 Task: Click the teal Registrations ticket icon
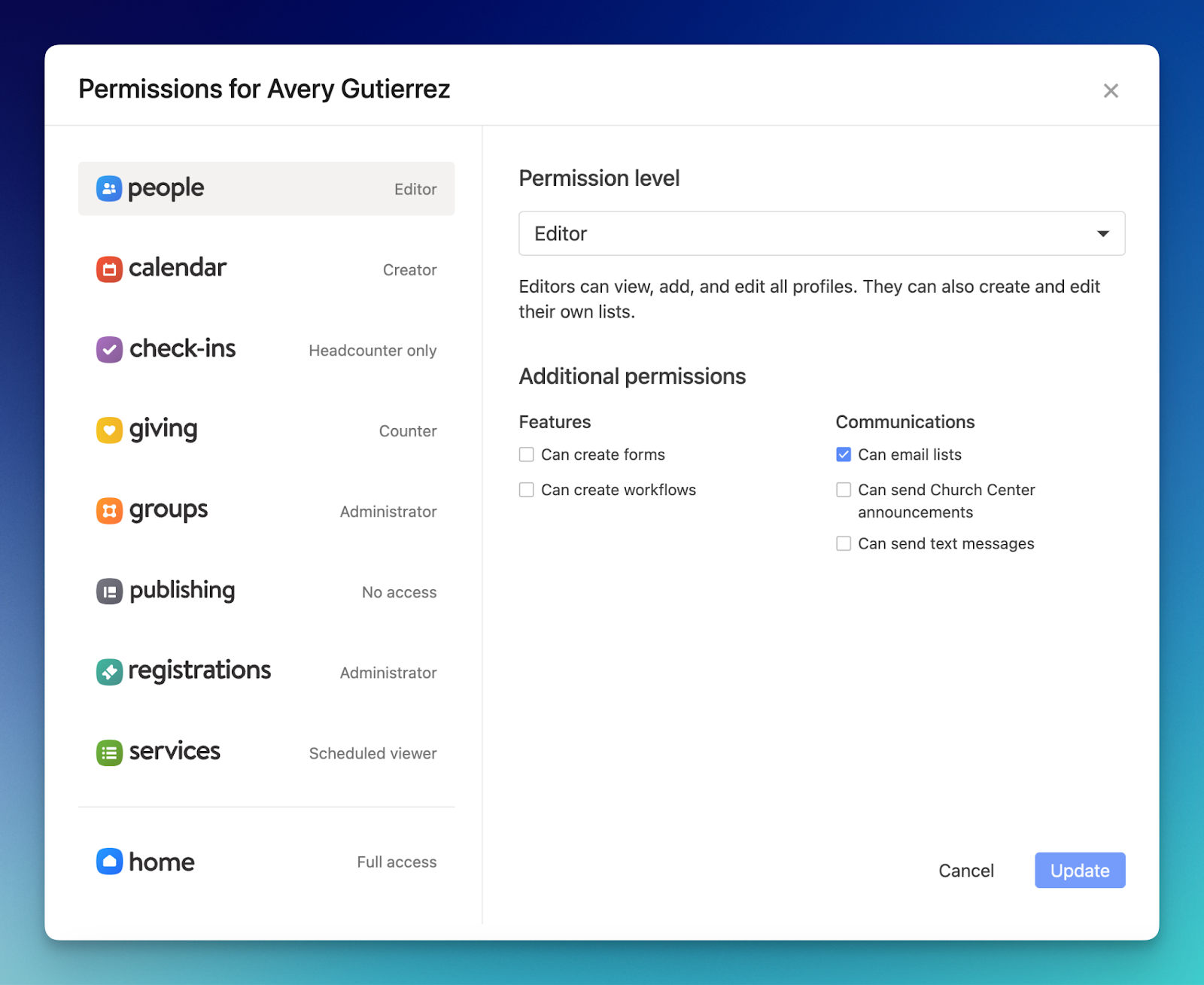coord(109,671)
